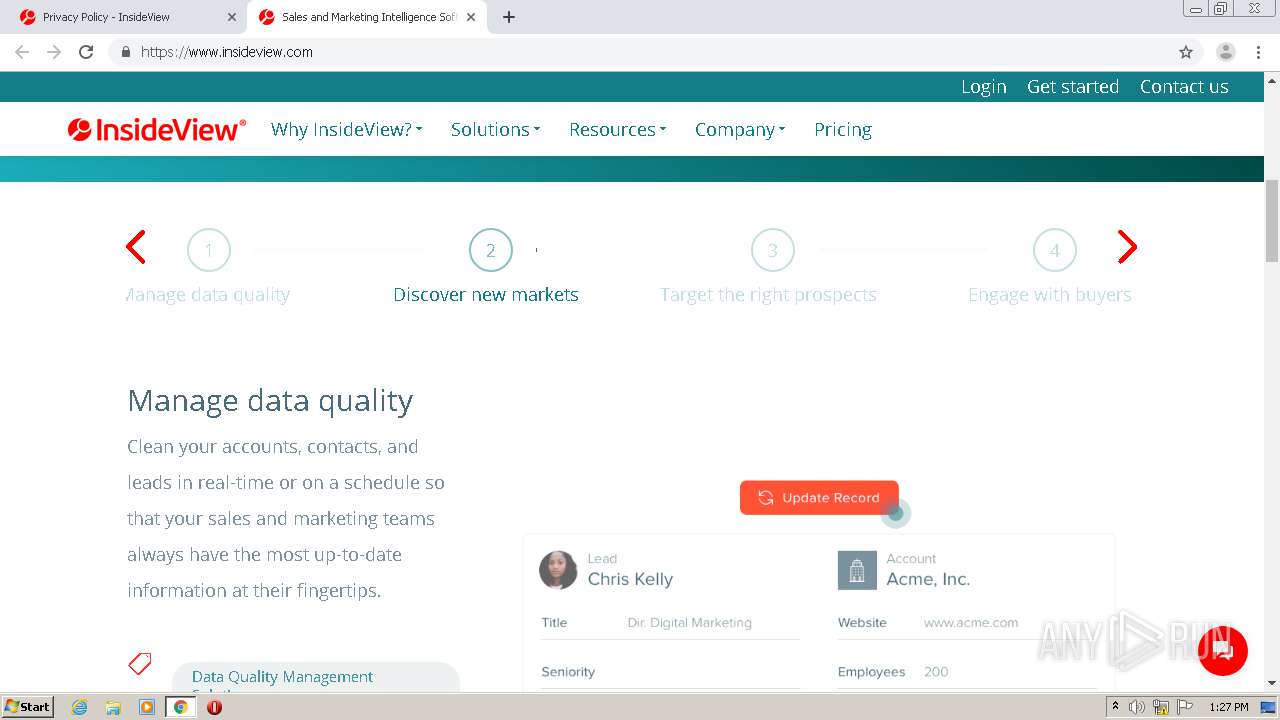Select step 1 circle Manage data quality
The width and height of the screenshot is (1280, 720).
coord(209,250)
